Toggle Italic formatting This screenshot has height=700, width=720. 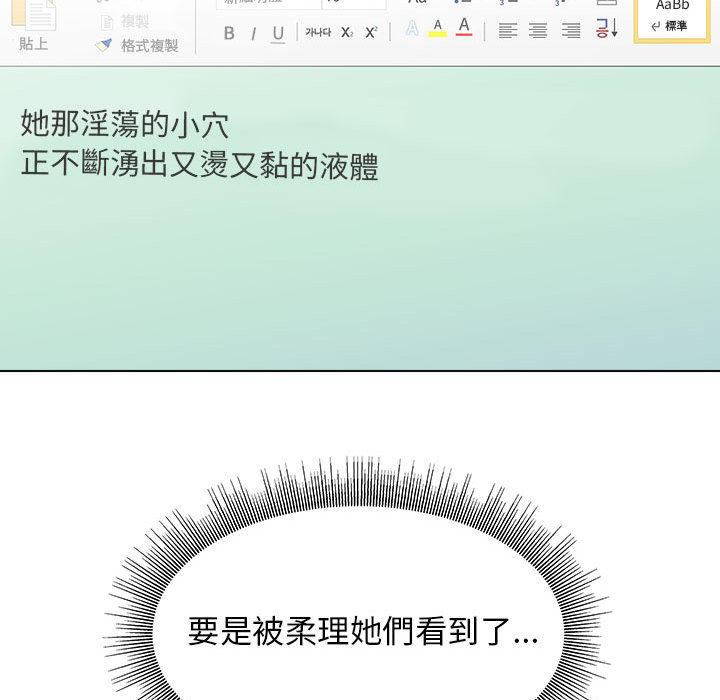pyautogui.click(x=253, y=33)
